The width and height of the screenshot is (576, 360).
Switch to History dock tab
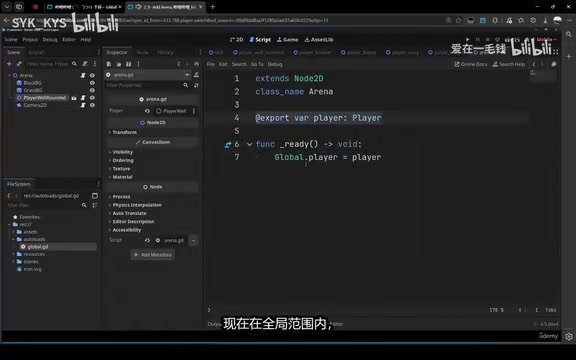click(165, 53)
